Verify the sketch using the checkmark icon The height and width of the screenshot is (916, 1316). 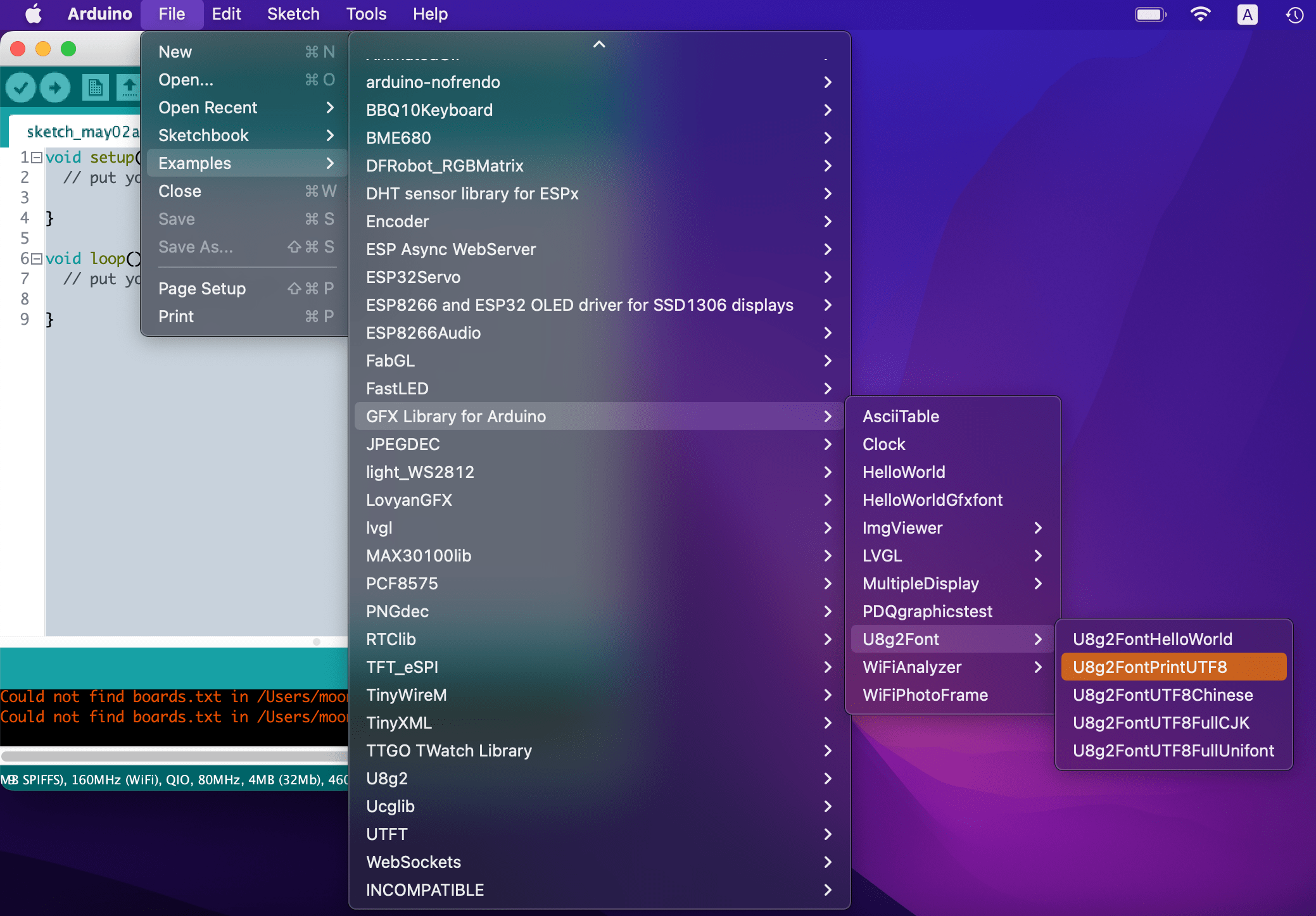point(21,87)
